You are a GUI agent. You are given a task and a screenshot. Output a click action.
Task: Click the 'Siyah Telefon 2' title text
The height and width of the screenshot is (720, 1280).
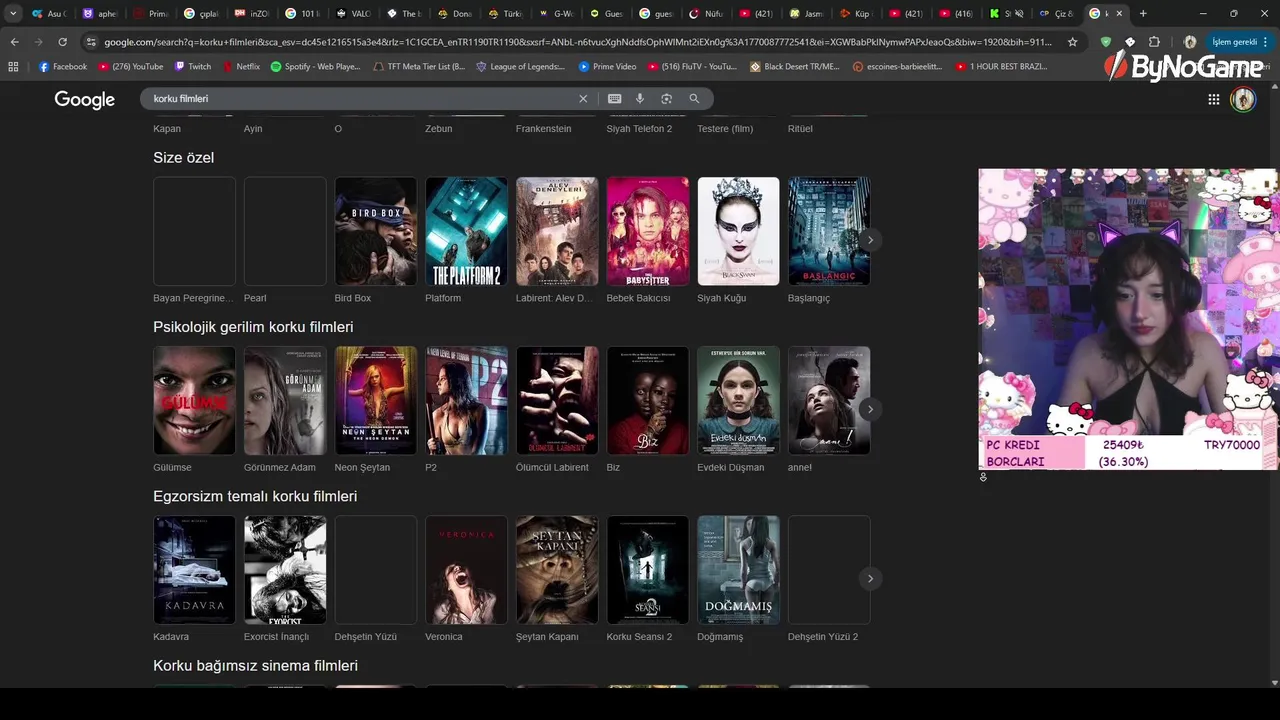639,128
